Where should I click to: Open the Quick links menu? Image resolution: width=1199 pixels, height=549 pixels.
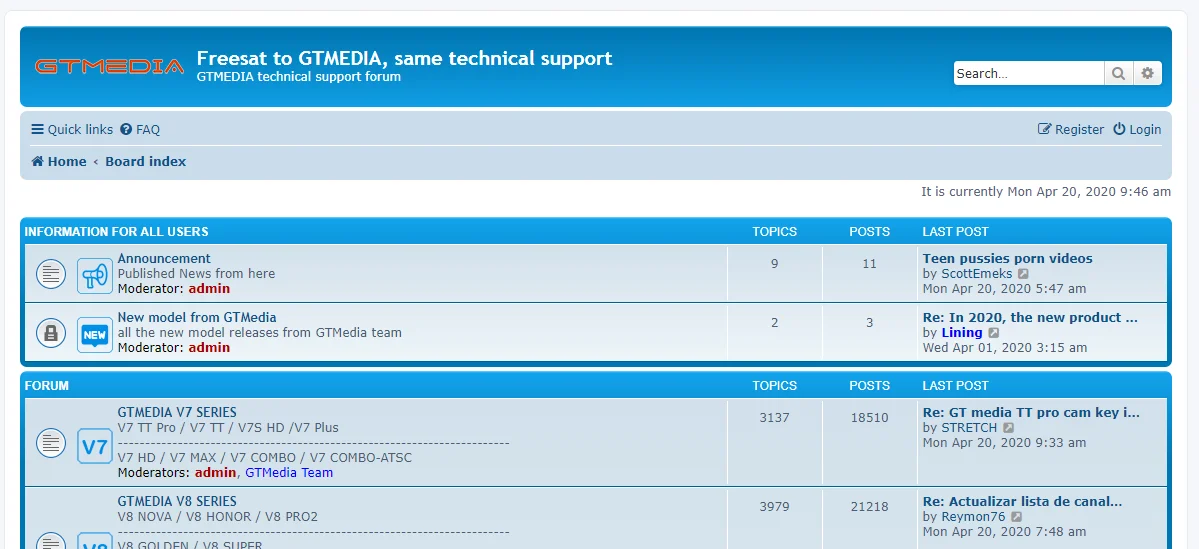[72, 129]
